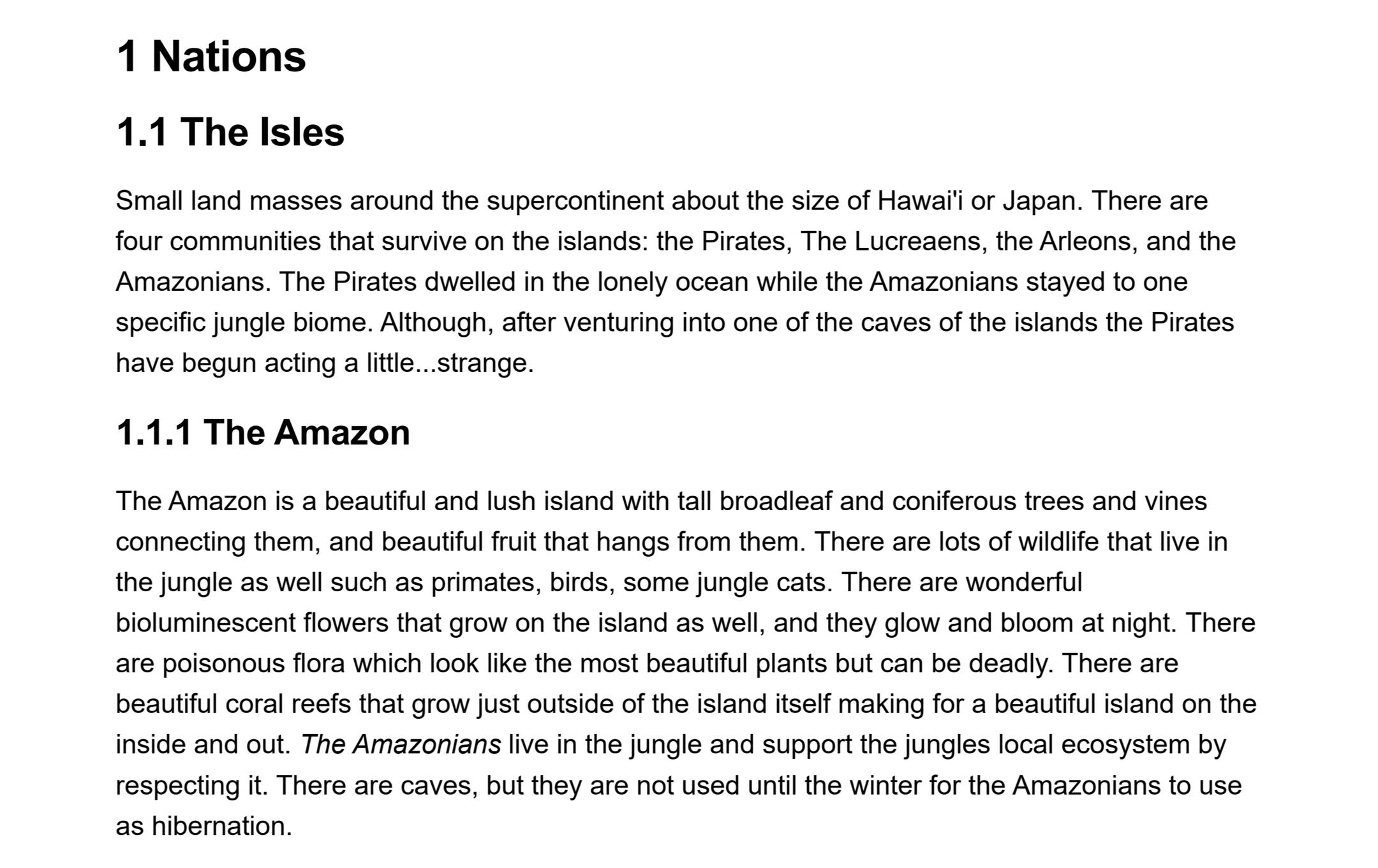This screenshot has width=1378, height=868.
Task: Click the word 'bioluminescent' in Amazon paragraph
Action: tap(205, 622)
